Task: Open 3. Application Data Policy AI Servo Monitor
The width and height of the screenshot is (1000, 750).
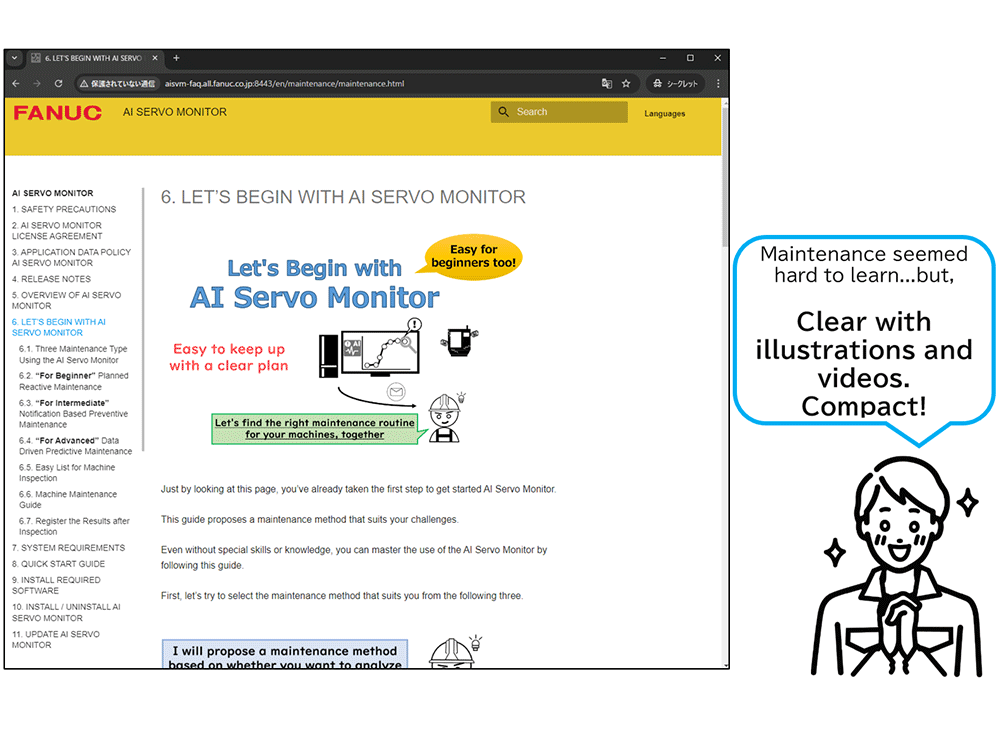Action: click(x=71, y=258)
